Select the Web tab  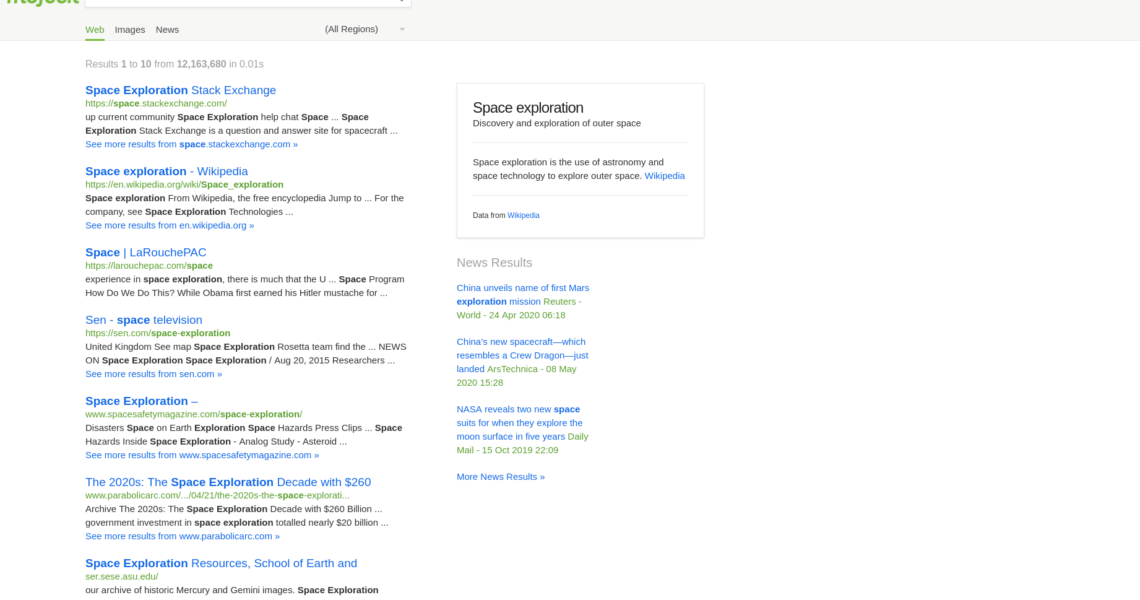click(x=95, y=30)
